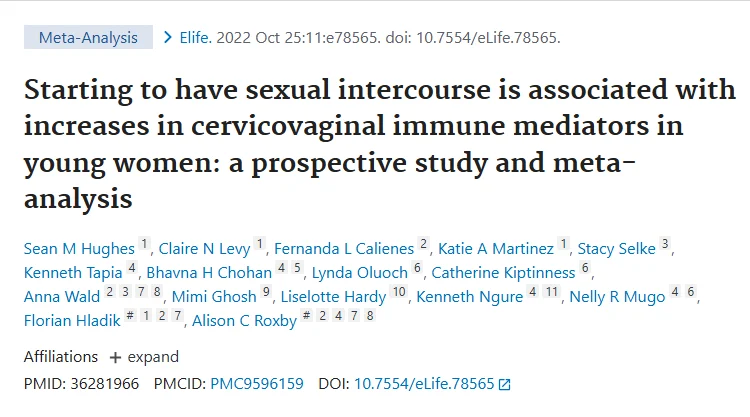Open author Sean M Hughes

tap(79, 246)
